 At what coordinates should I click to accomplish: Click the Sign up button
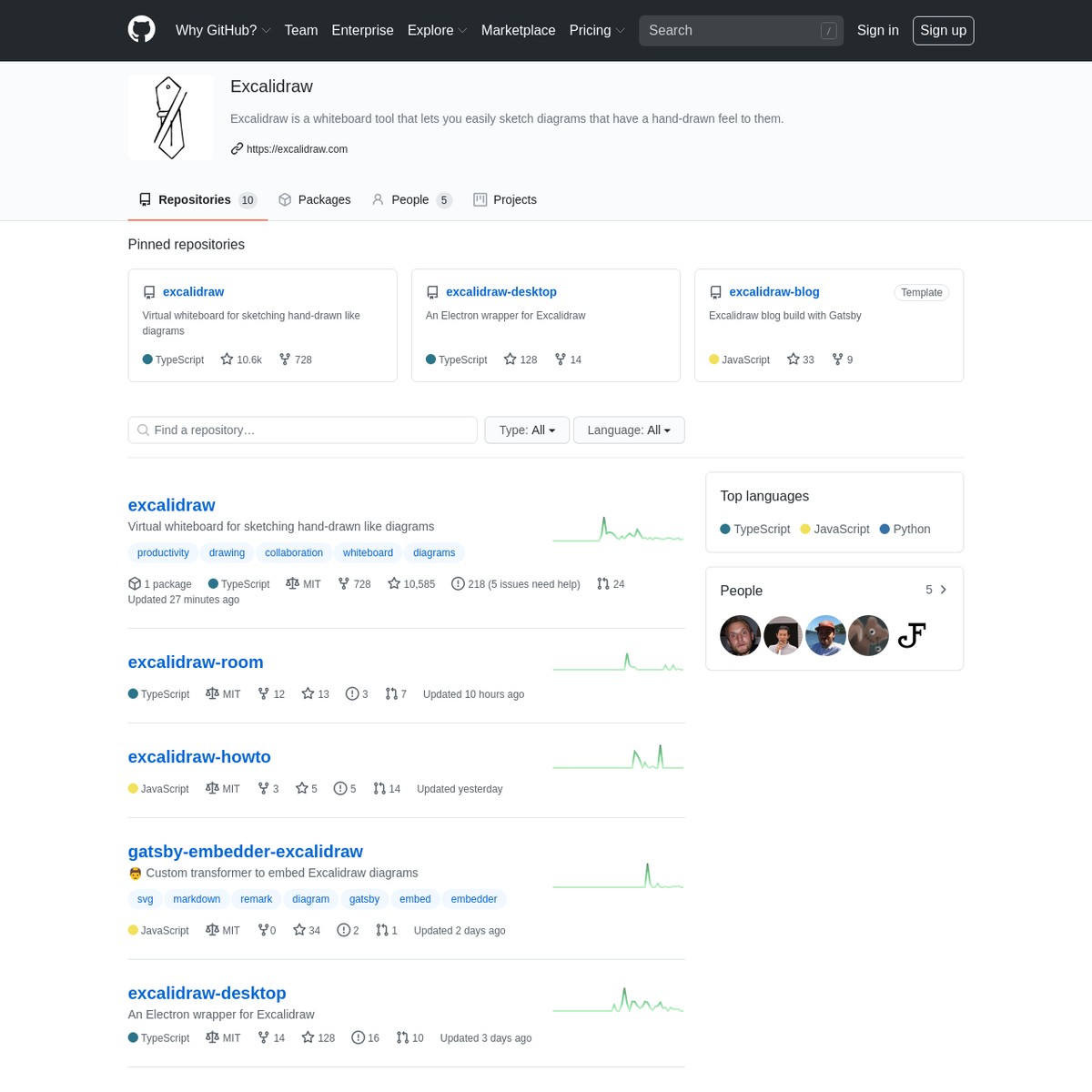943,30
